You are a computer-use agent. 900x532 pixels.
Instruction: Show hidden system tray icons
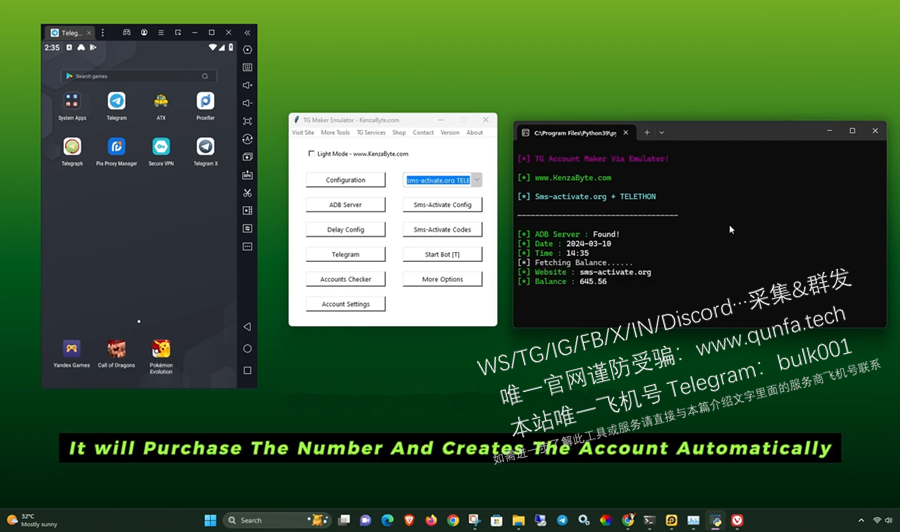(x=861, y=521)
